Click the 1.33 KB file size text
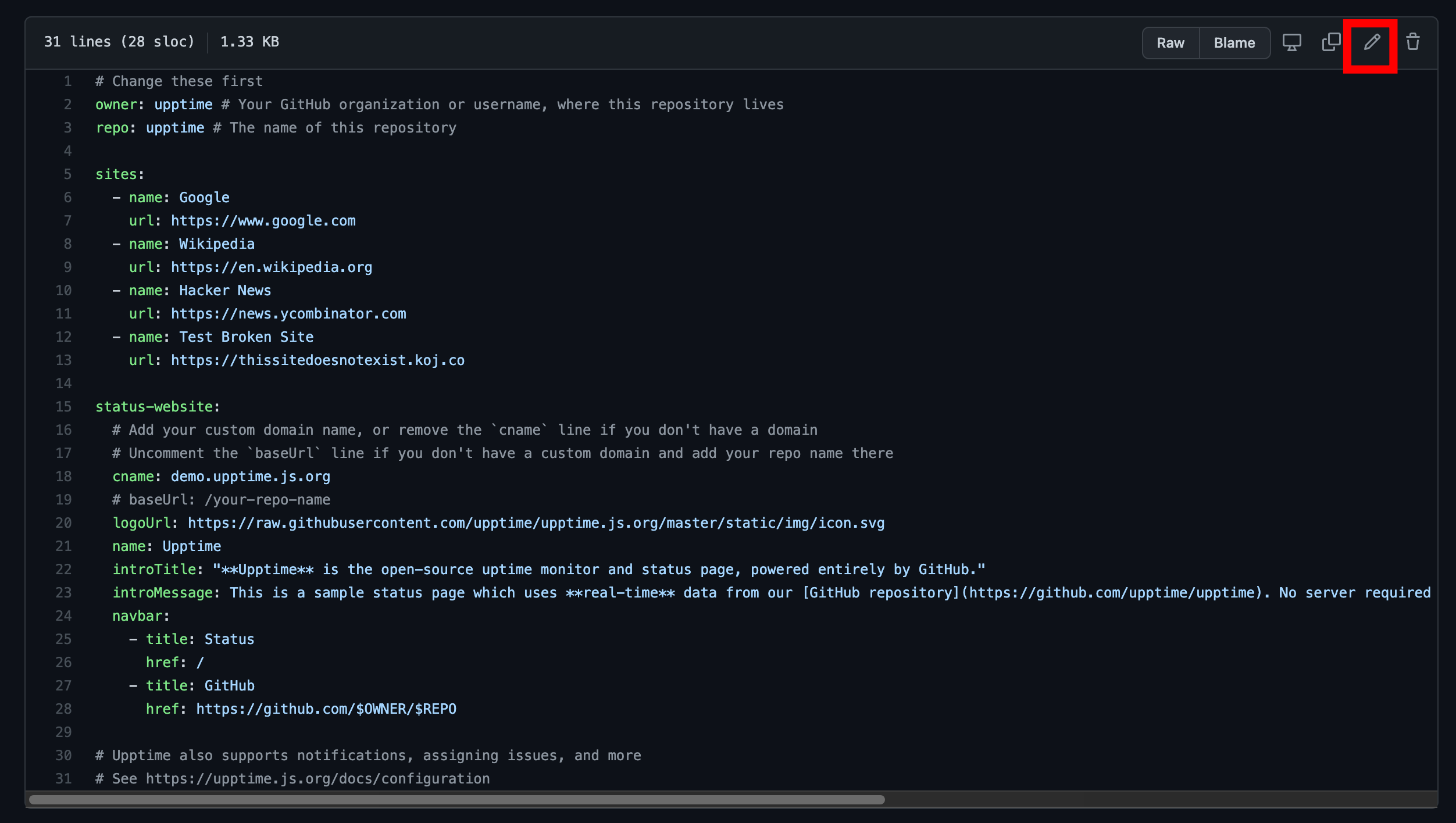 tap(249, 42)
